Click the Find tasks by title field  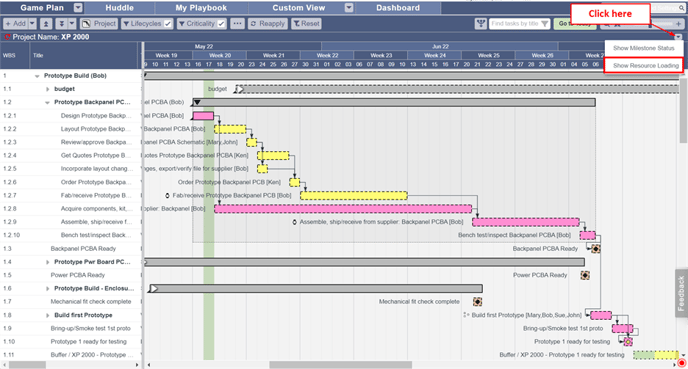click(520, 24)
